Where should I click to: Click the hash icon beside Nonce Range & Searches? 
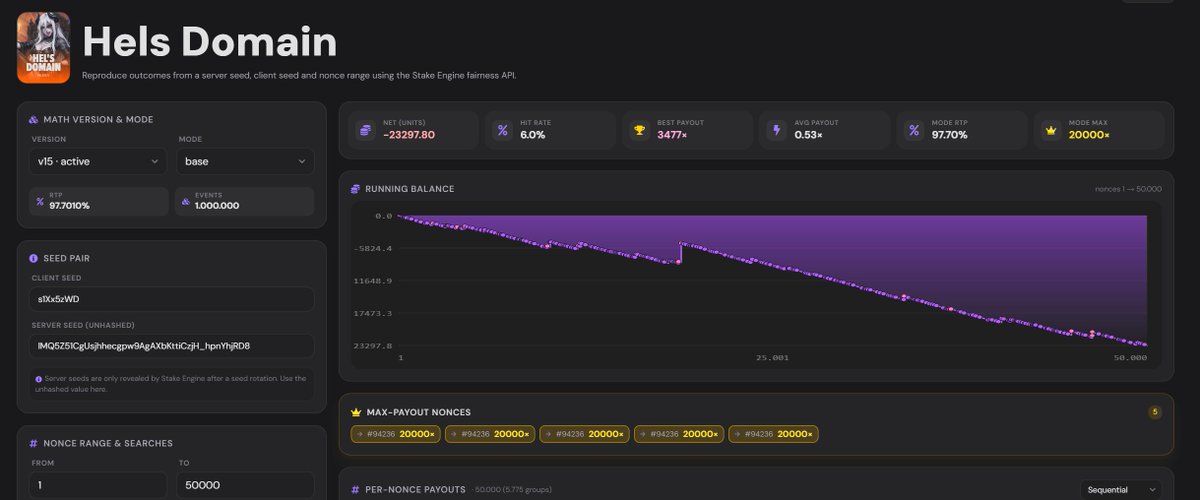coord(34,443)
